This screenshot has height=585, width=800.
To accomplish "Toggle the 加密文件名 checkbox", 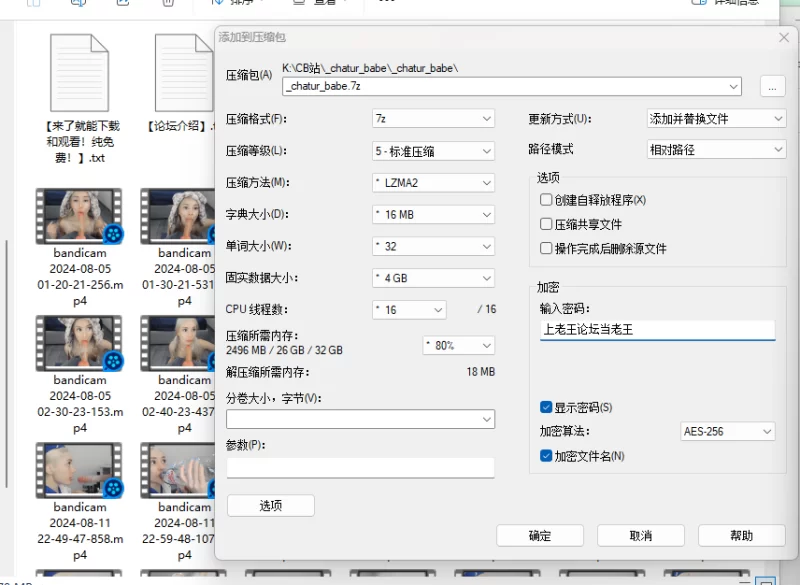I will pyautogui.click(x=546, y=456).
